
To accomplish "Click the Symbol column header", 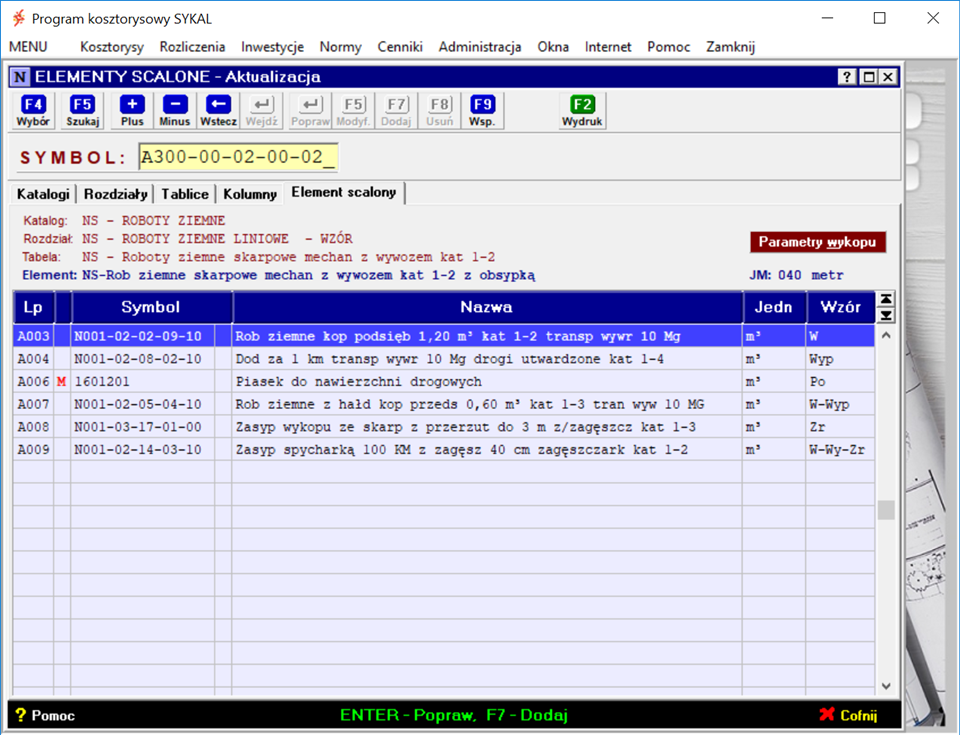I will pyautogui.click(x=151, y=307).
